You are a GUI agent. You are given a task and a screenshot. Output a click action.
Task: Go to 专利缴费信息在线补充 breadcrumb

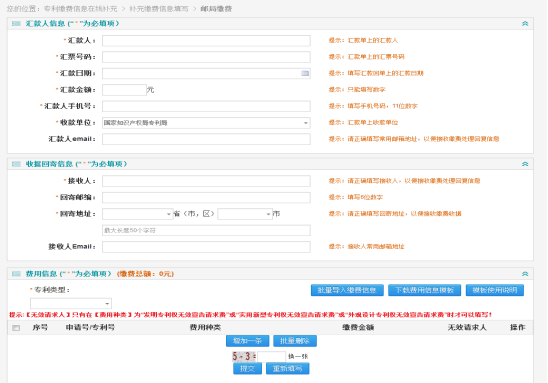[x=80, y=9]
